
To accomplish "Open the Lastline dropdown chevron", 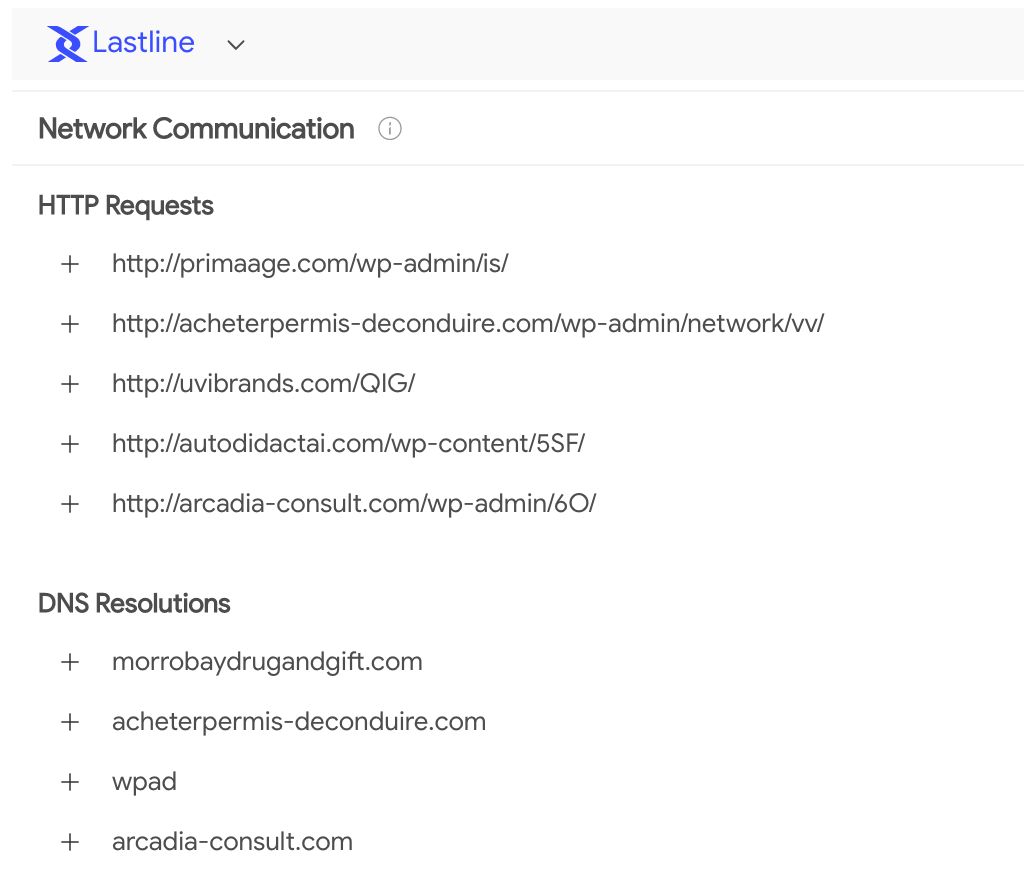I will coord(236,45).
